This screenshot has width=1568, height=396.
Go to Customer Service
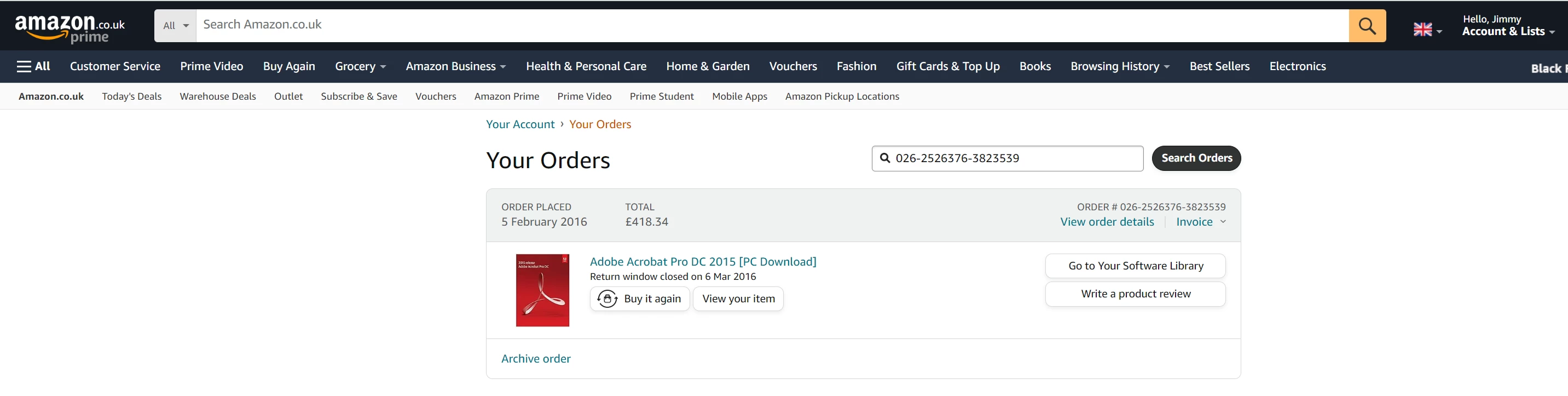click(115, 66)
